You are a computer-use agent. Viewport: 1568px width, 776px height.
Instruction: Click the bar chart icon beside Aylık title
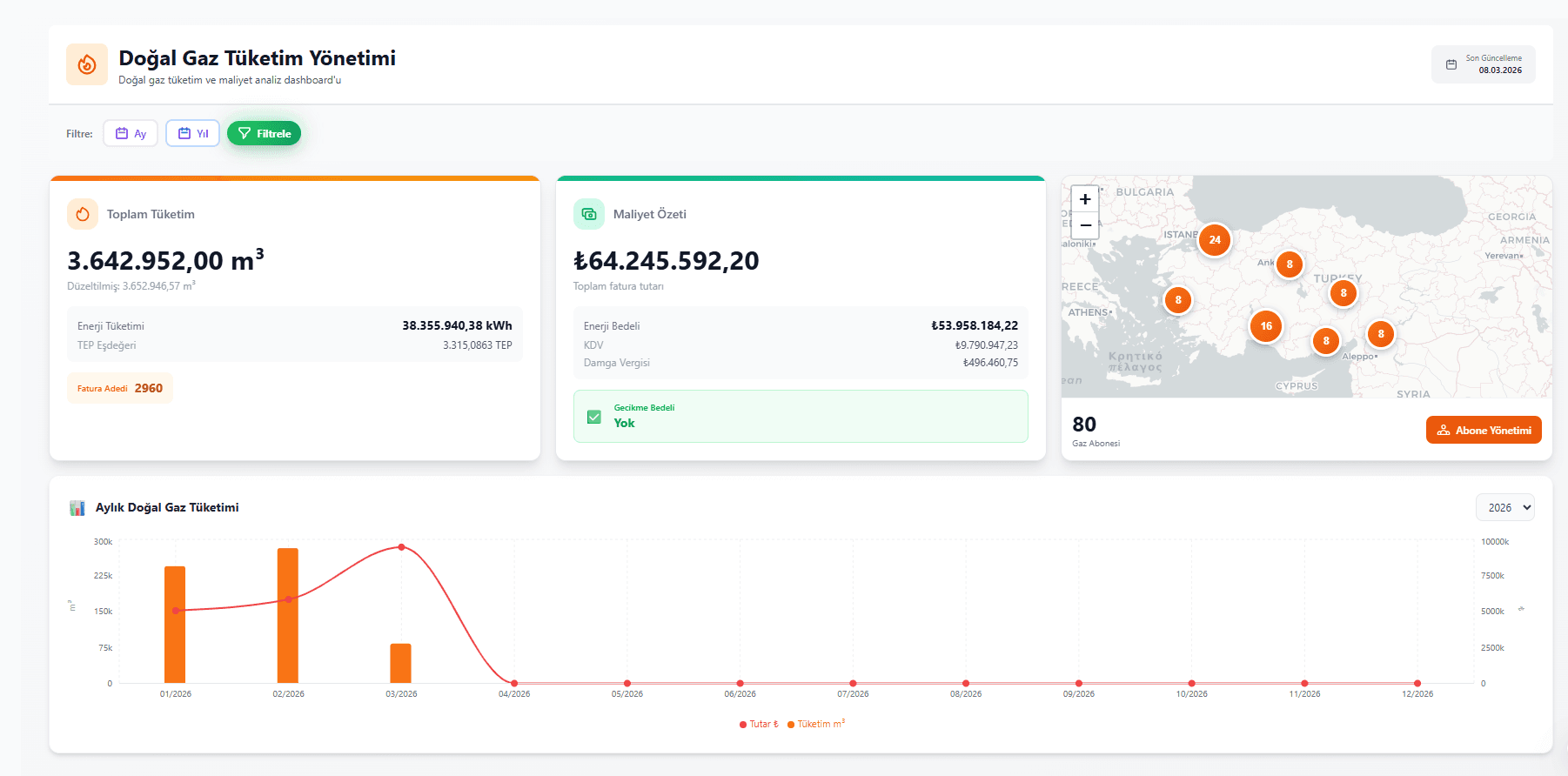77,508
